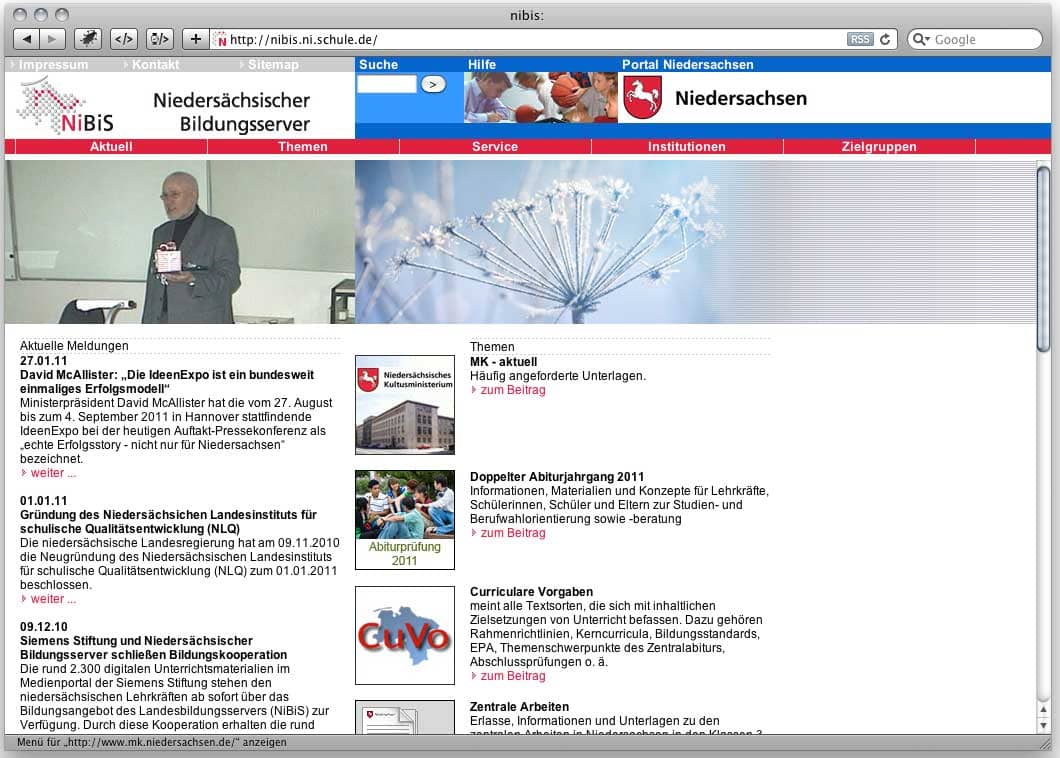
Task: Reload the page with the refresh icon
Action: tap(885, 40)
